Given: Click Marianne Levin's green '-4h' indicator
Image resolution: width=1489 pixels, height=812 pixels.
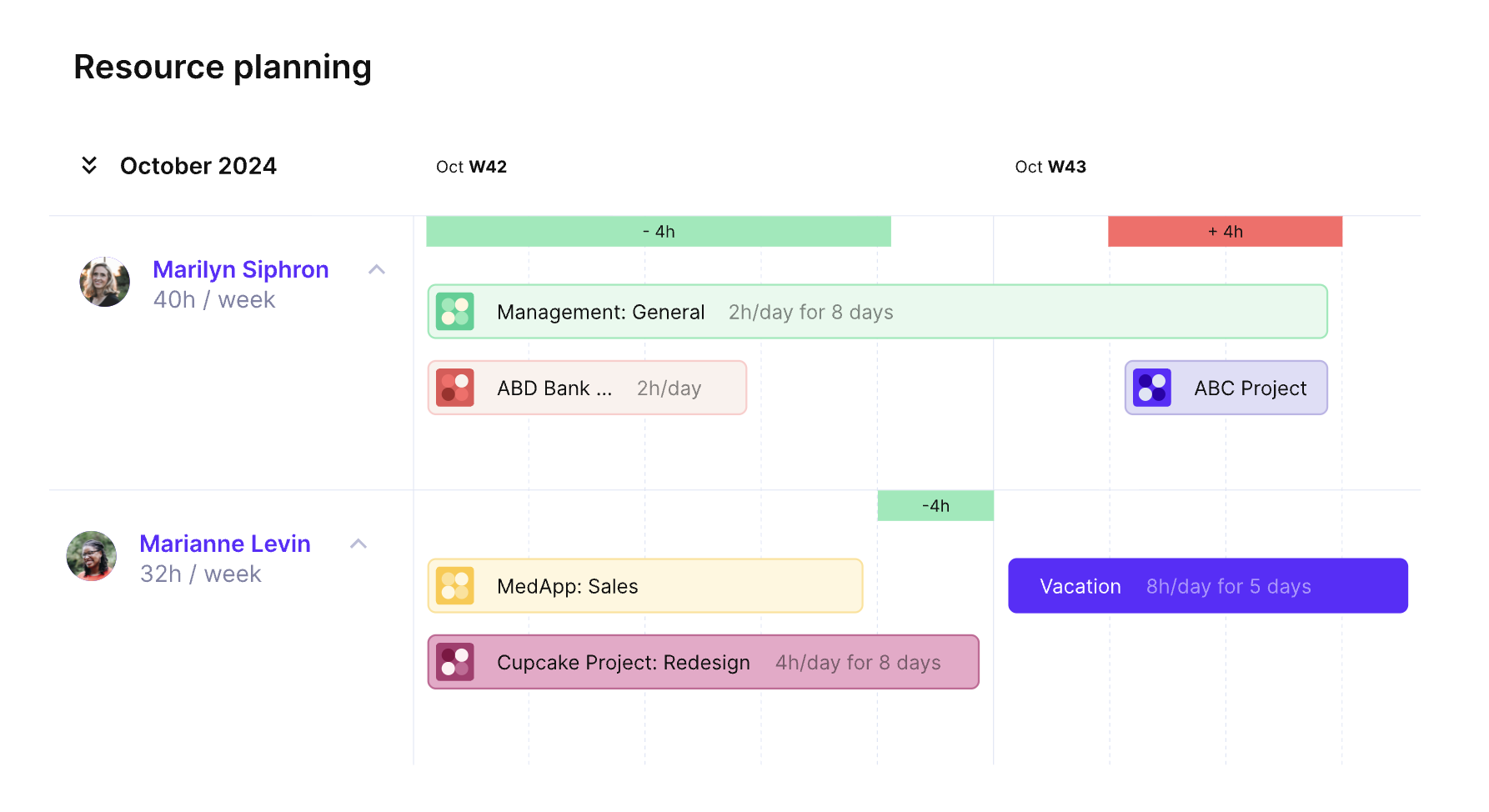Looking at the screenshot, I should [935, 506].
